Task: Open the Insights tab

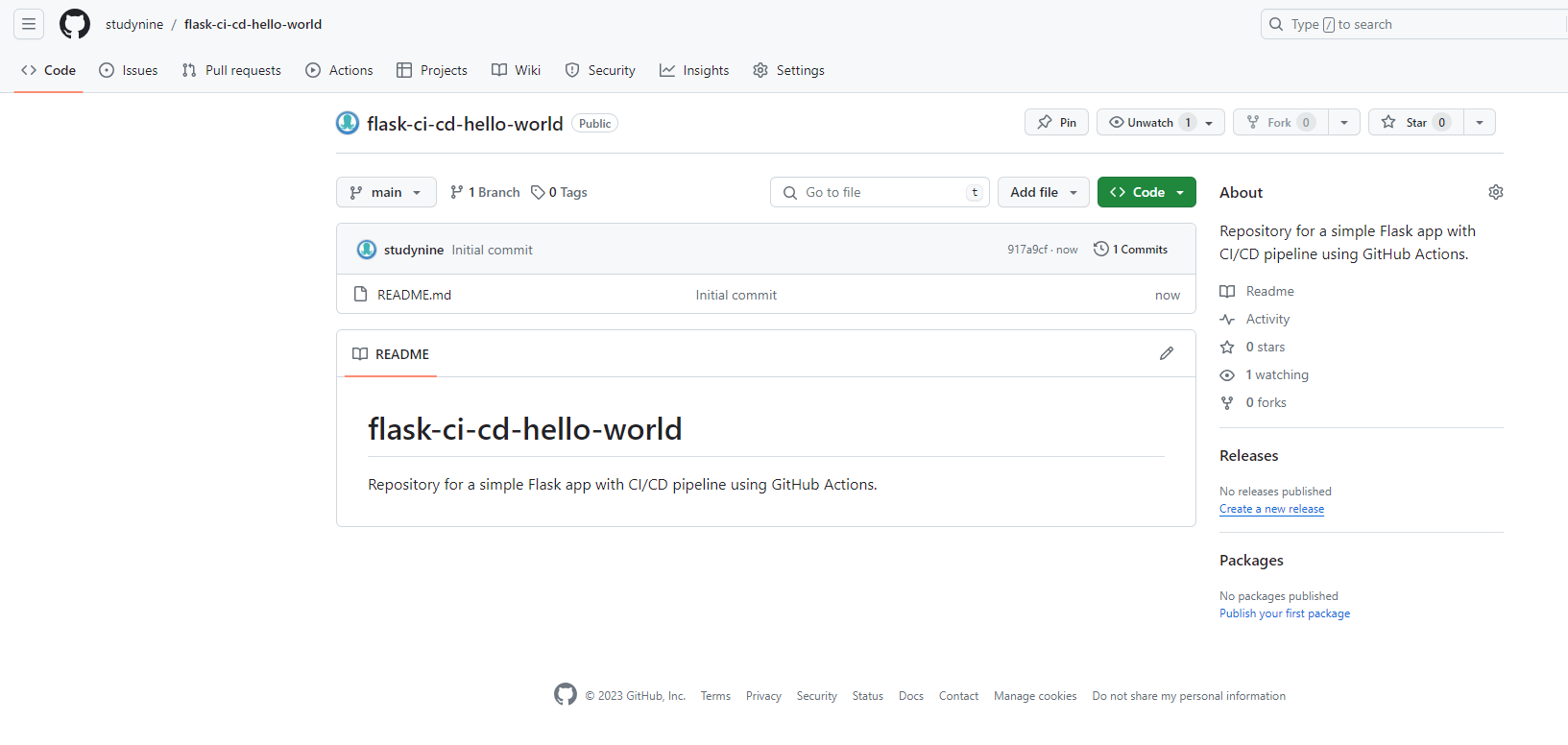Action: coord(694,70)
